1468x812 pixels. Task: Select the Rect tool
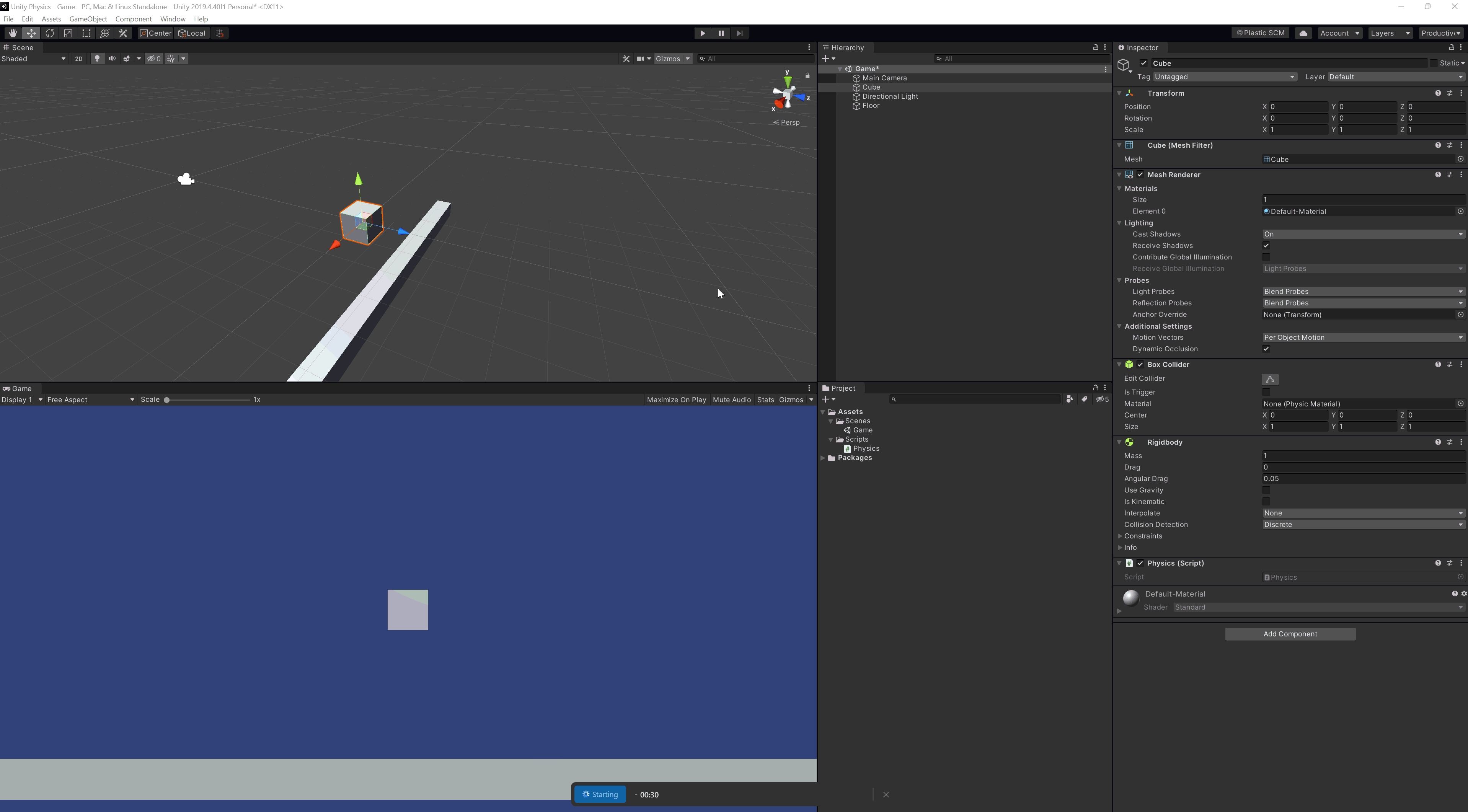pyautogui.click(x=86, y=33)
